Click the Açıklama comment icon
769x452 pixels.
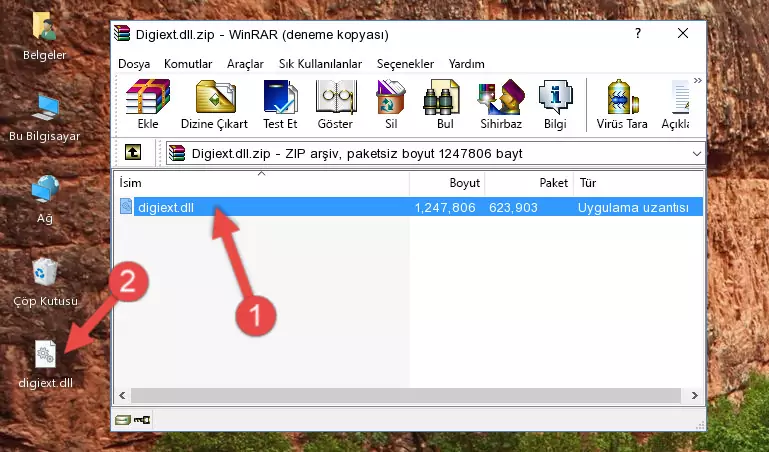click(x=676, y=104)
